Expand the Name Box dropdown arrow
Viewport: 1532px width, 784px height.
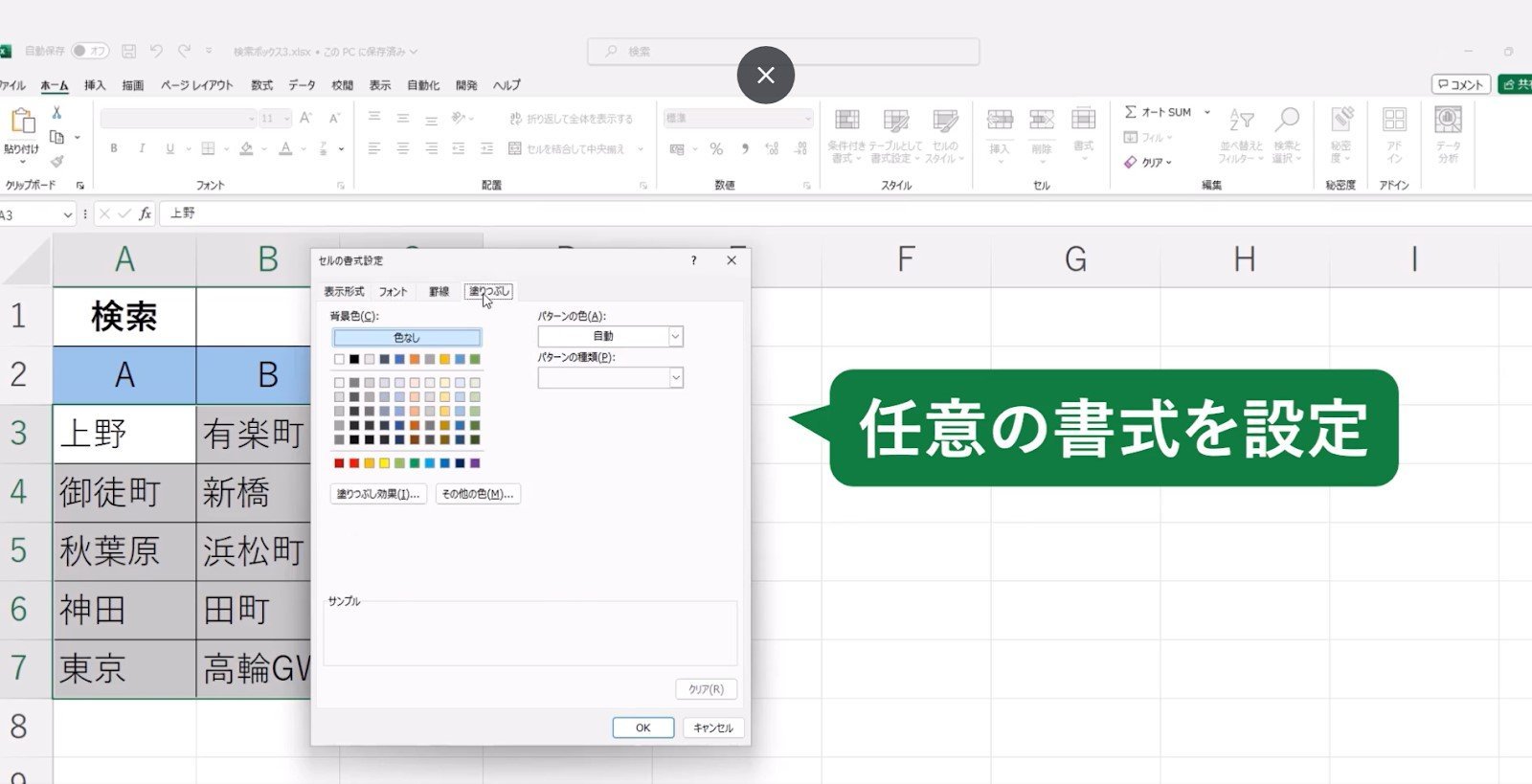(67, 214)
